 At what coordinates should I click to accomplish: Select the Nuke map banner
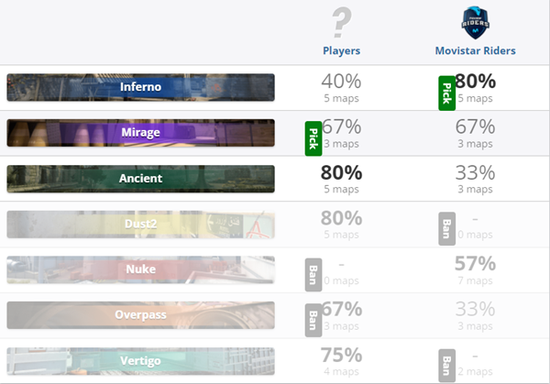141,269
